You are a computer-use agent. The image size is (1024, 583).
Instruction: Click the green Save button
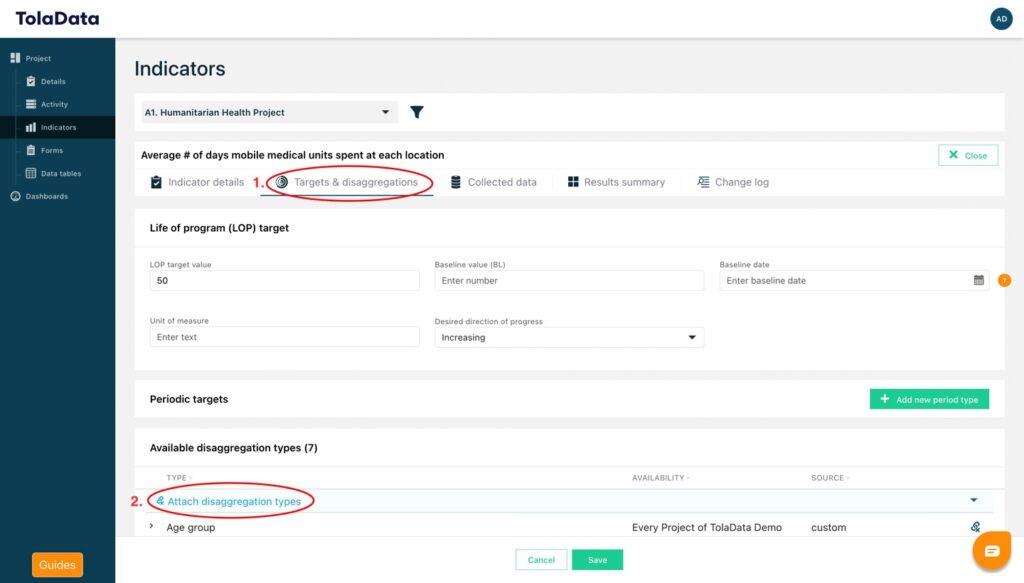[x=597, y=559]
